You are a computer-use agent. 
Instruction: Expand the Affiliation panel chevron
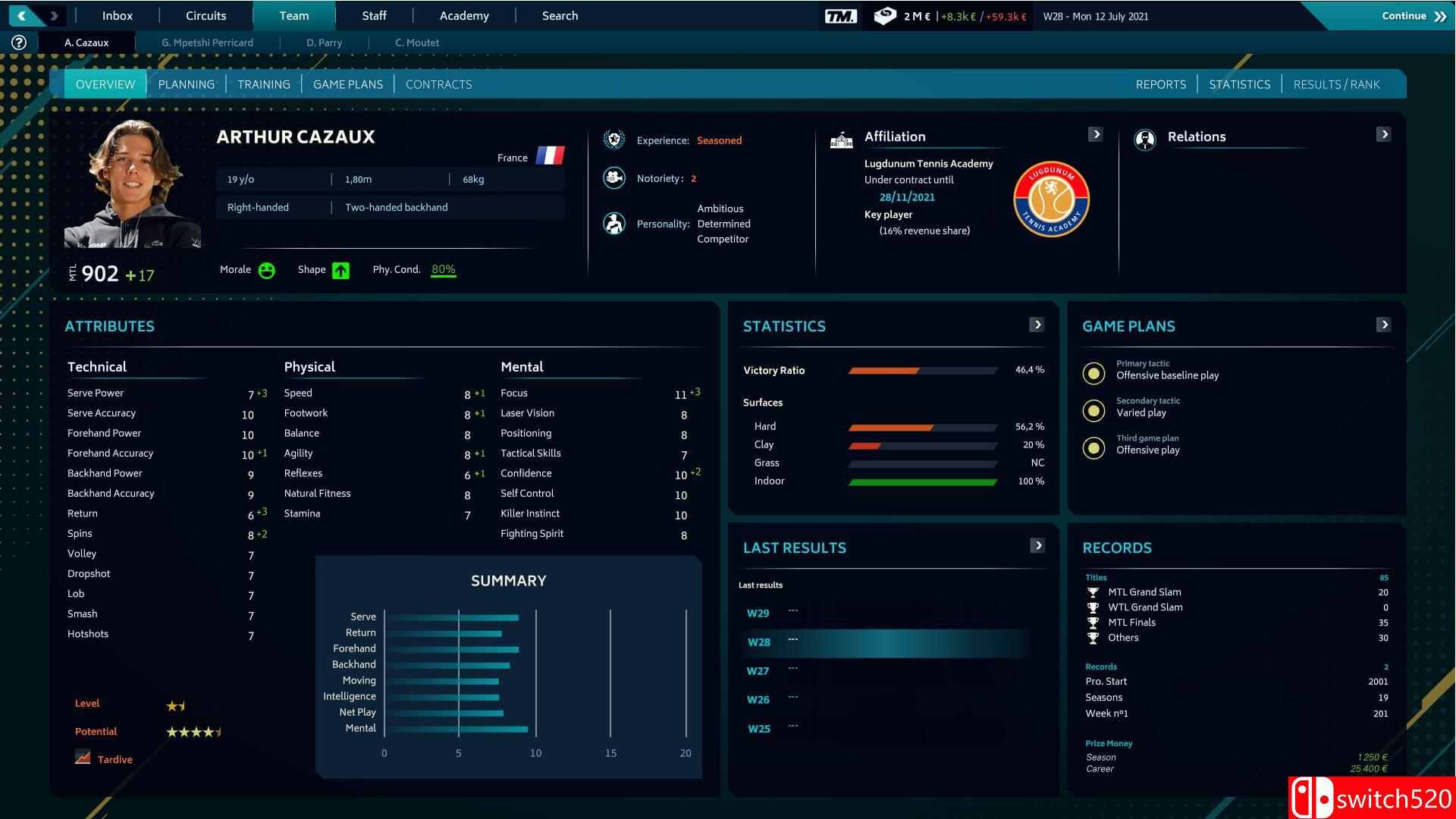1096,133
